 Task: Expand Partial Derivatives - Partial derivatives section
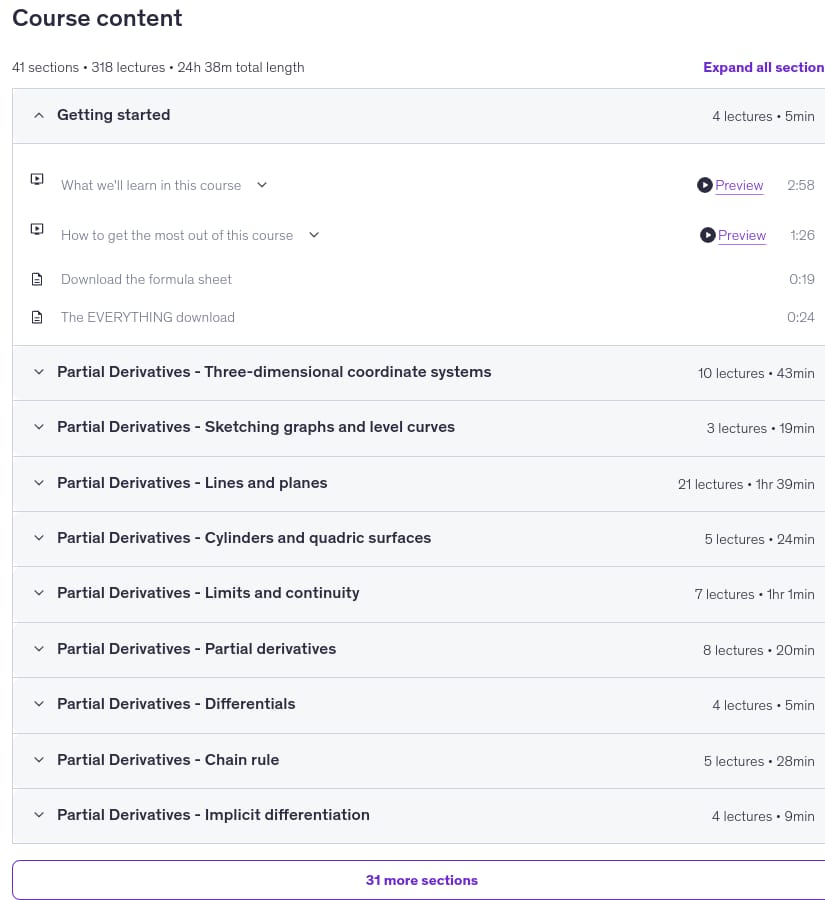(419, 650)
